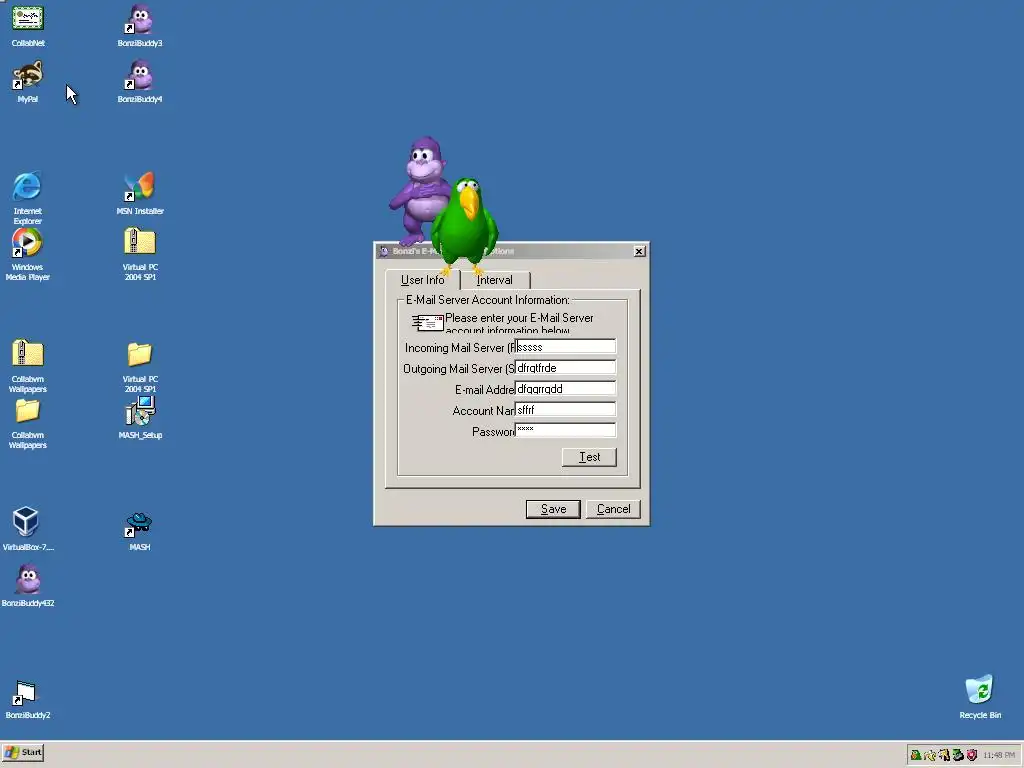Select the BonziBuddy2 shortcut icon
This screenshot has height=768, width=1024.
pyautogui.click(x=27, y=699)
